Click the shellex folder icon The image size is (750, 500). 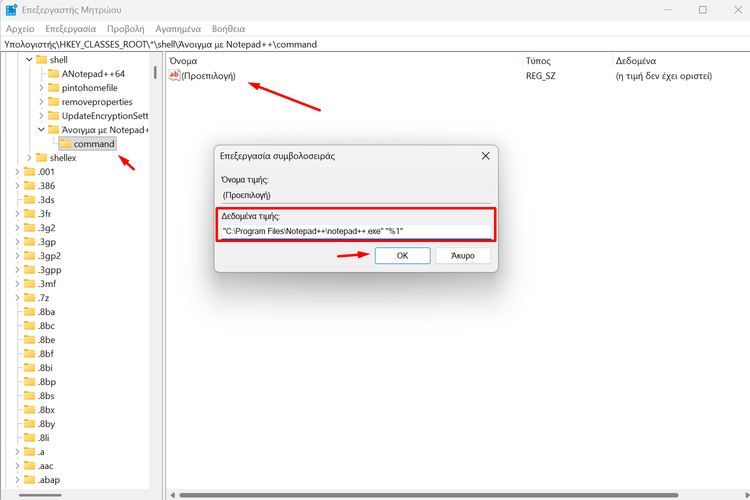tap(41, 158)
